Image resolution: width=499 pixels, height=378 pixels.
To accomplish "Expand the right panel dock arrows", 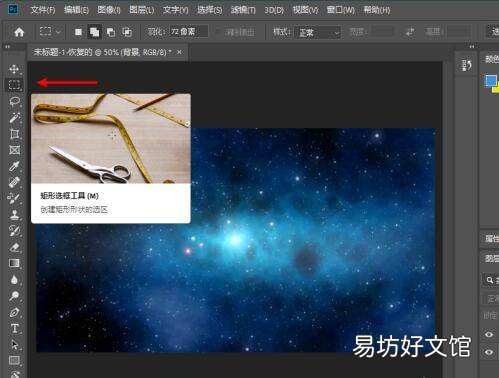I will click(472, 47).
